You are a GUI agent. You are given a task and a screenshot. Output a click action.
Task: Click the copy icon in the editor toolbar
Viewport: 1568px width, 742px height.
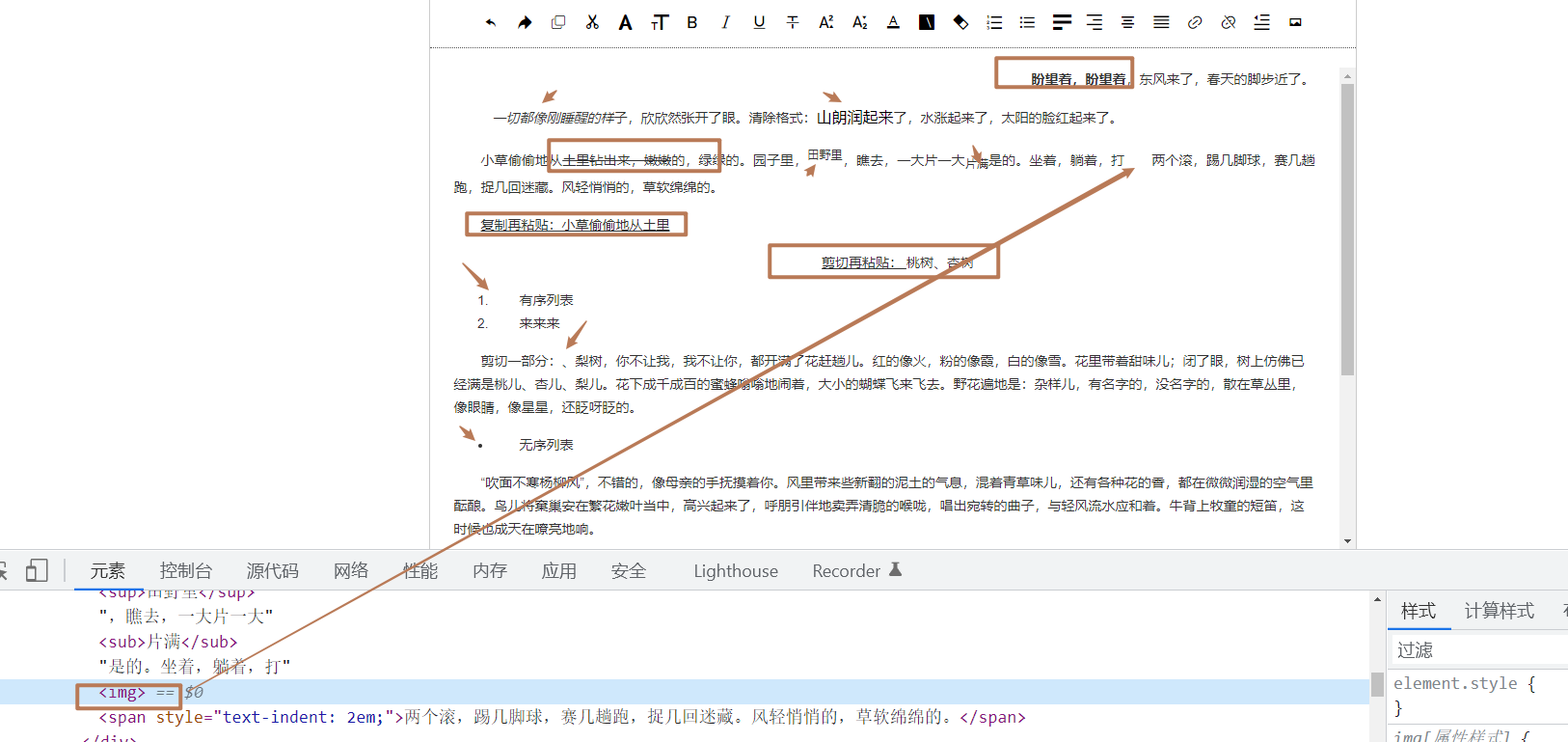pyautogui.click(x=558, y=22)
